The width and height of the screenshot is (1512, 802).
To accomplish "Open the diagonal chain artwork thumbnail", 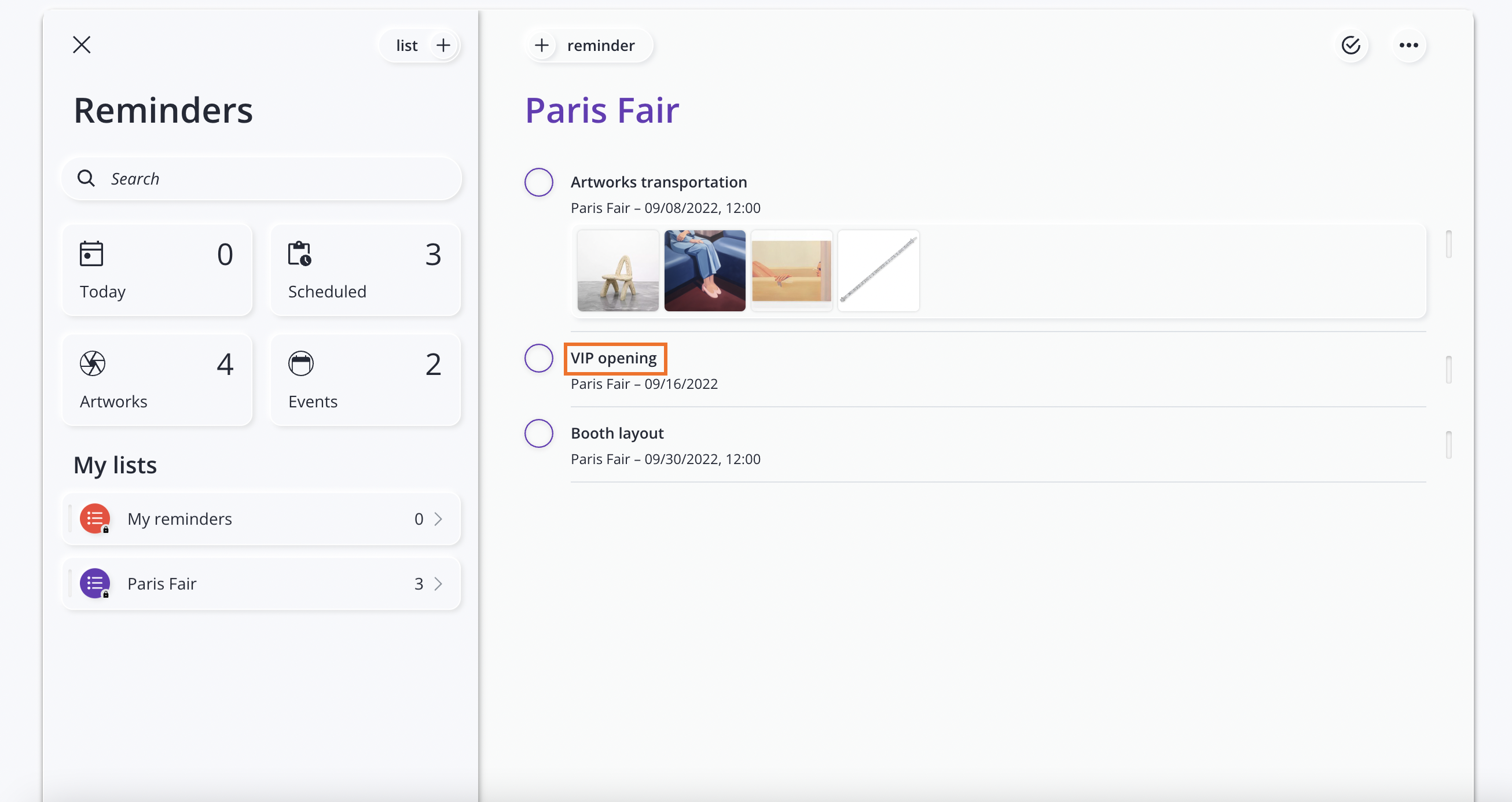I will pos(879,270).
